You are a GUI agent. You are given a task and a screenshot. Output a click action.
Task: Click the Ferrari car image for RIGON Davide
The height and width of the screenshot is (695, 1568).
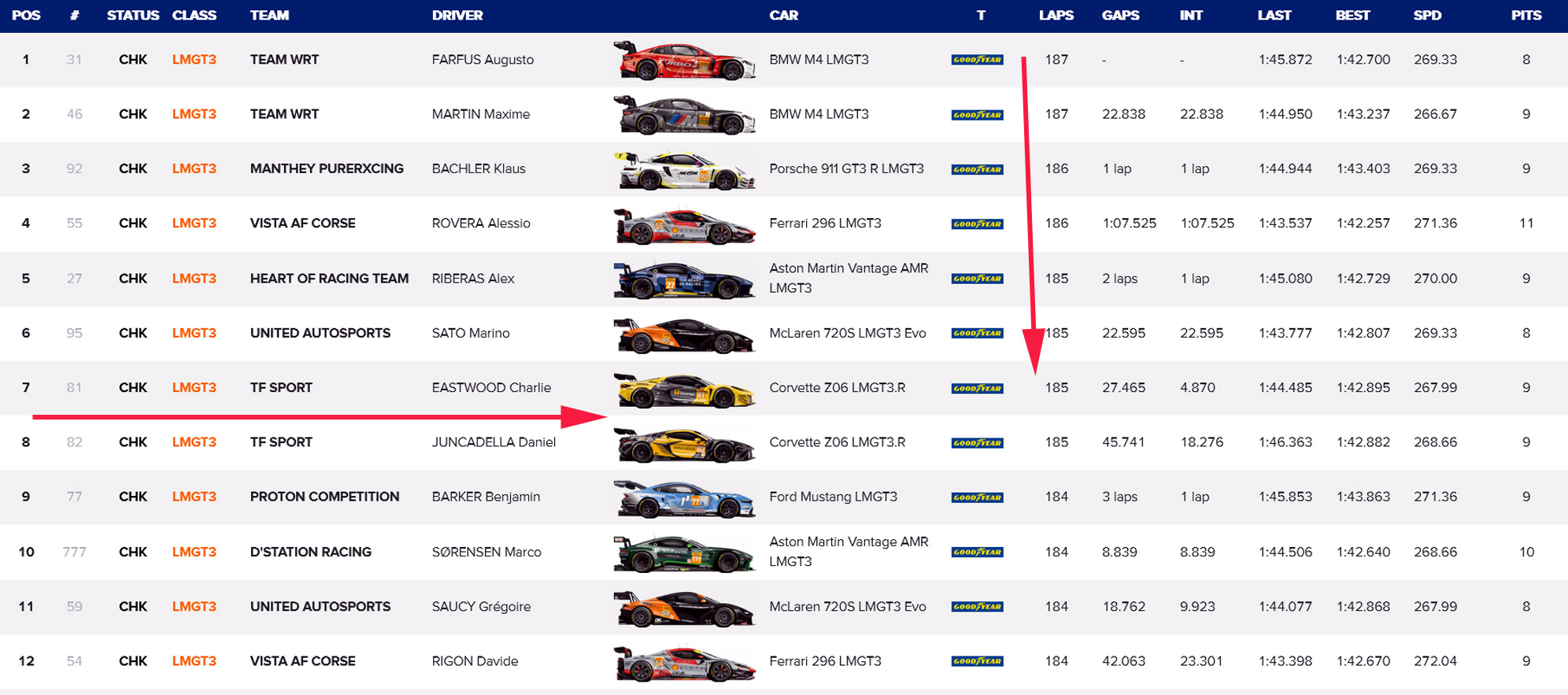pyautogui.click(x=684, y=662)
